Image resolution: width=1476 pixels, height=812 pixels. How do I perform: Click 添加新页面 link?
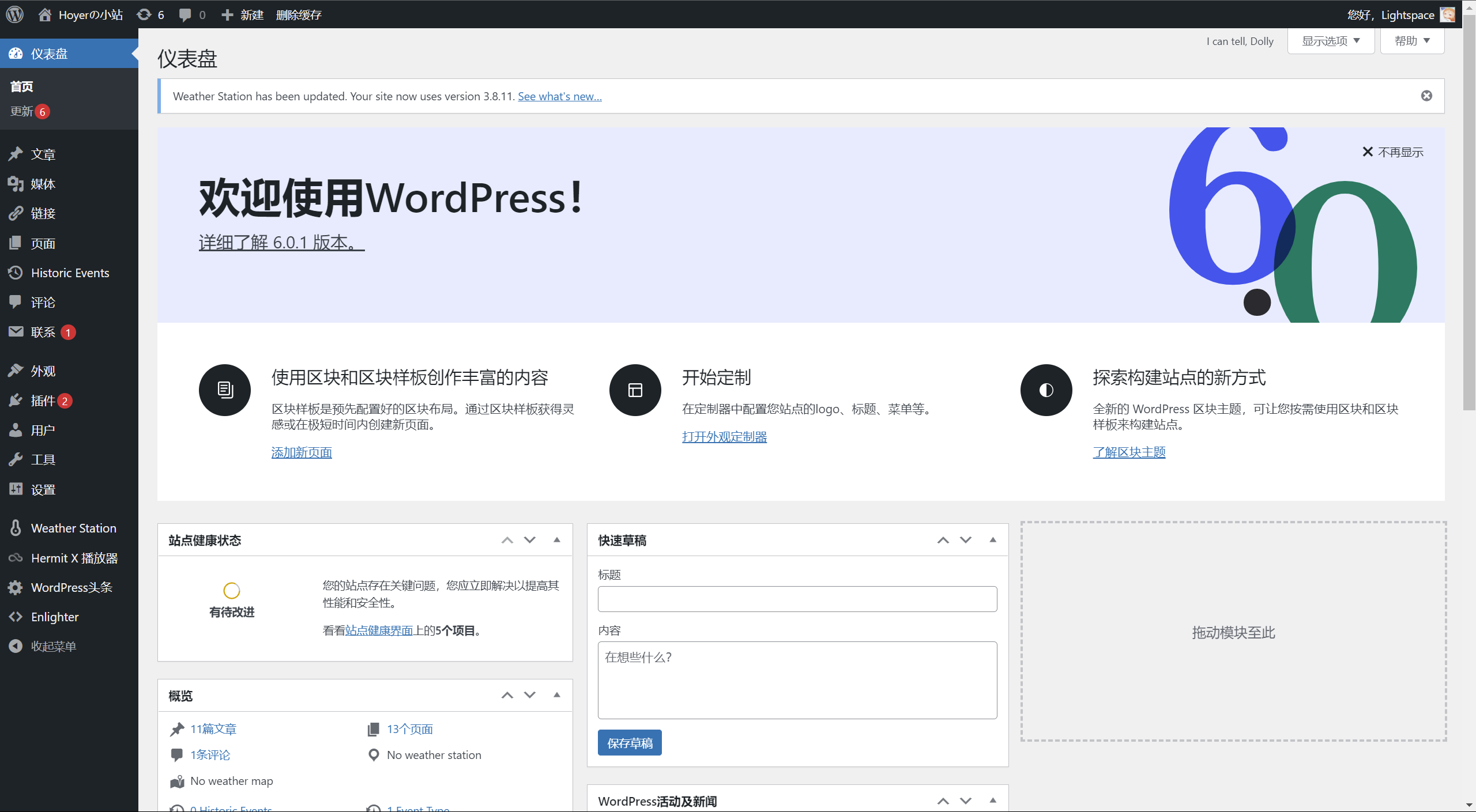coord(302,452)
